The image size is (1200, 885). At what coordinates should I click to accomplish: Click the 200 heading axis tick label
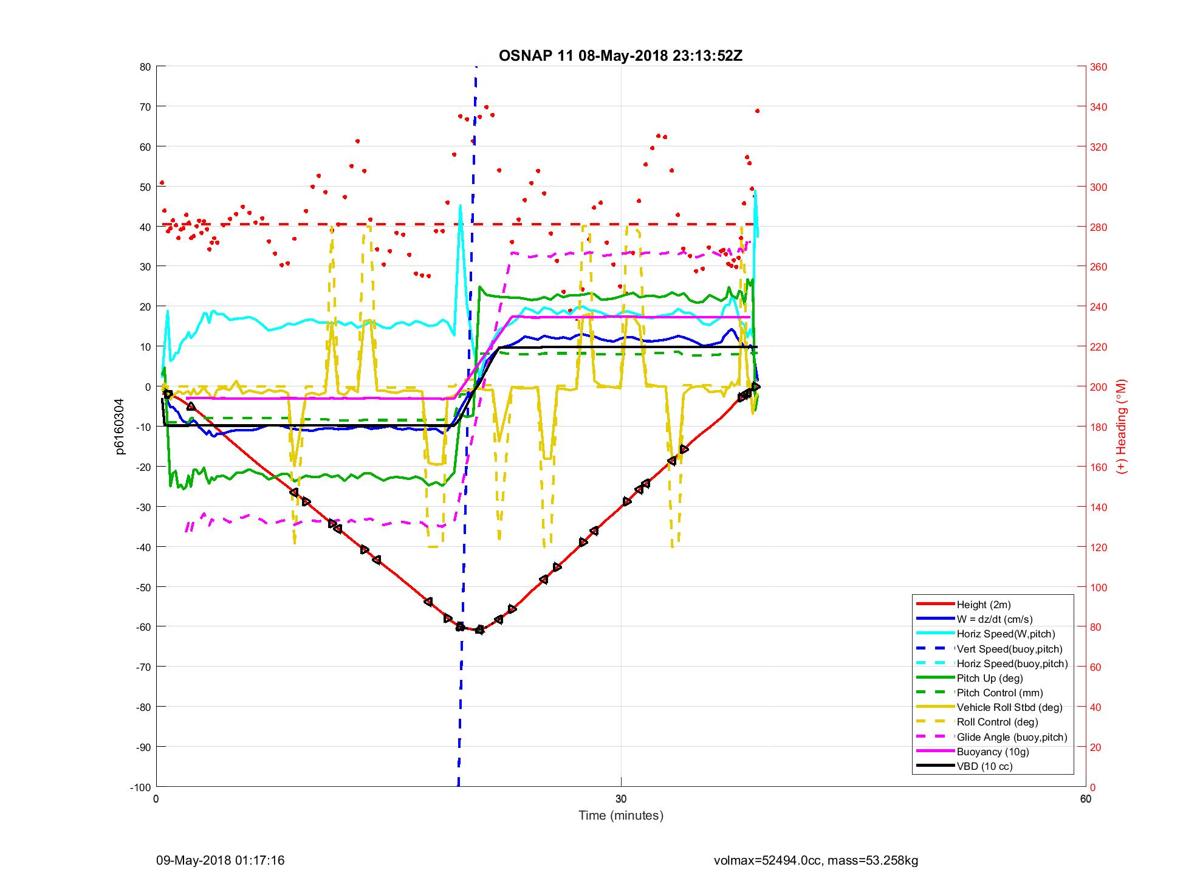point(1100,387)
